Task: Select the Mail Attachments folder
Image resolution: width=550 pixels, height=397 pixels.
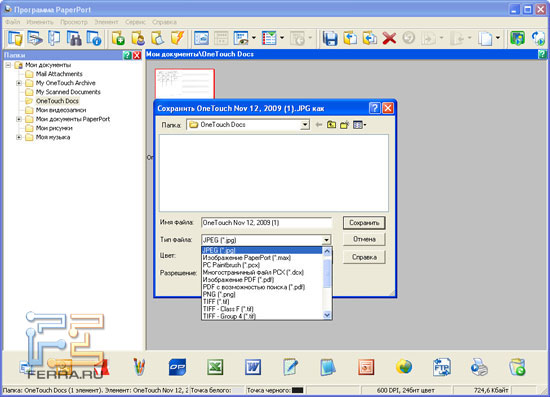Action: point(59,74)
